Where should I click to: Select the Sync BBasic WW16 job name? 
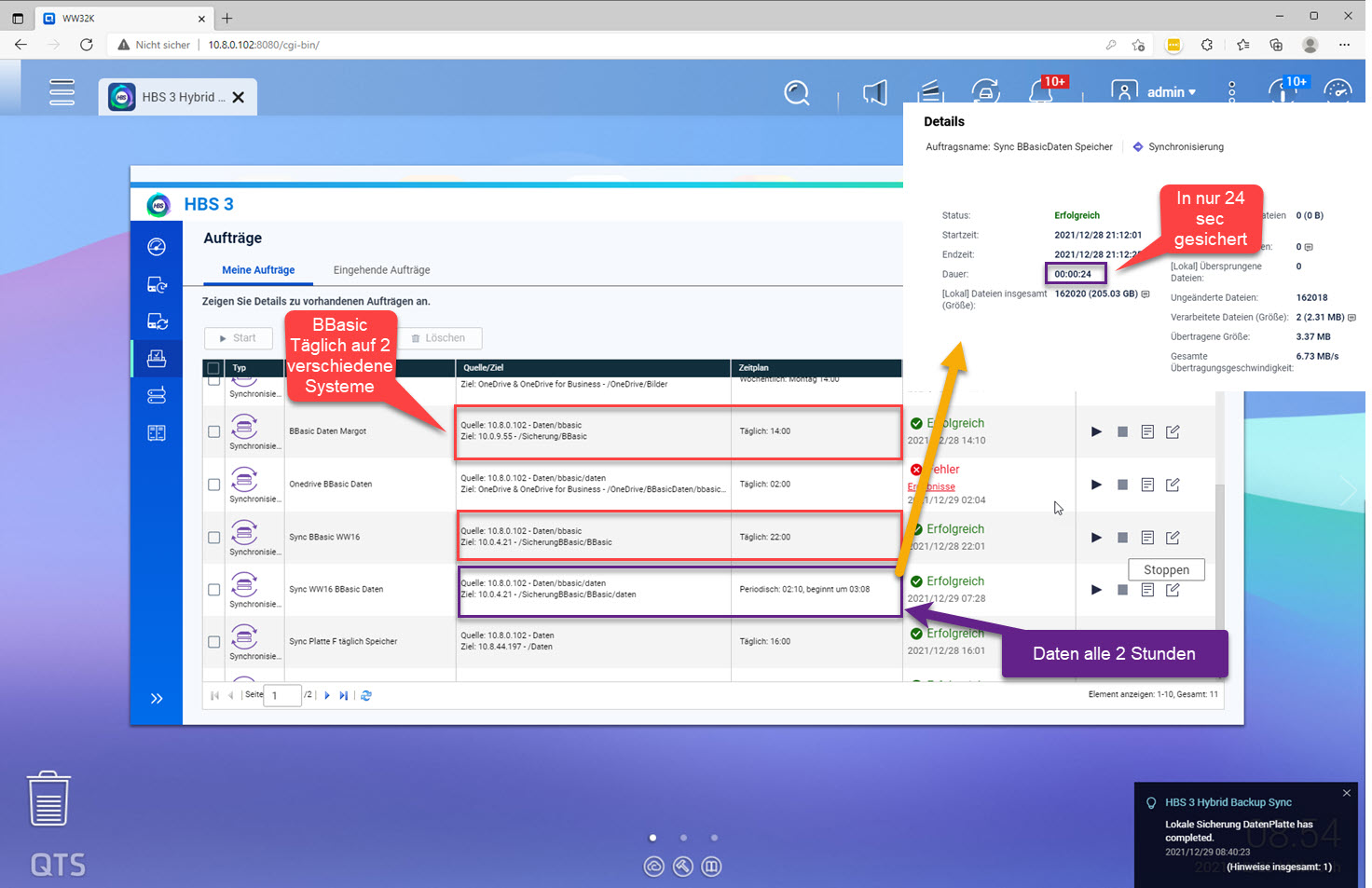324,538
